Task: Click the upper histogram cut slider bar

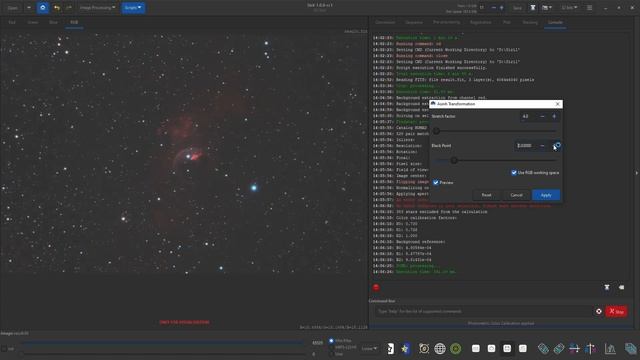Action: tap(163, 343)
